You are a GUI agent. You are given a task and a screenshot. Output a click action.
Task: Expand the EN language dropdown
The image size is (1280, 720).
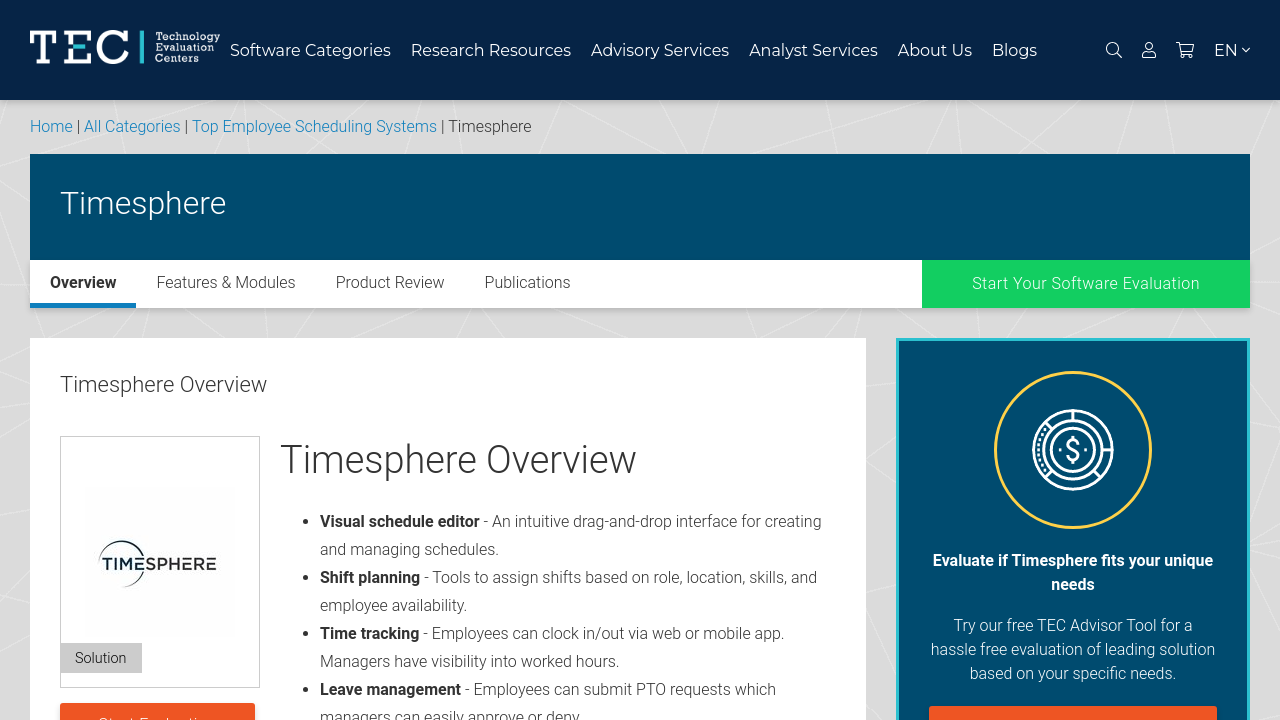[1232, 50]
